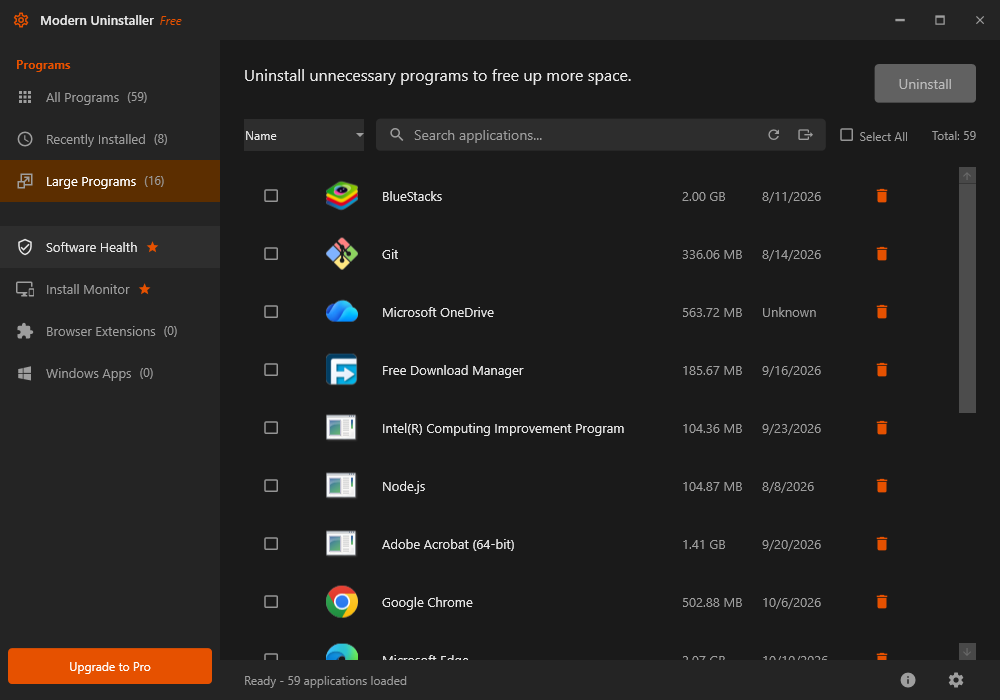Tick the Adobe Acrobat (64-bit) checkbox
Screen dimensions: 1000x700
click(271, 544)
